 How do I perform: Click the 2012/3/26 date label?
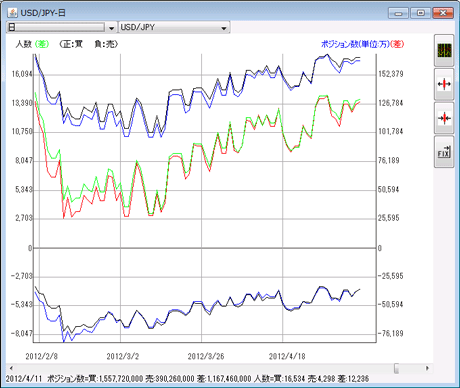(x=206, y=356)
